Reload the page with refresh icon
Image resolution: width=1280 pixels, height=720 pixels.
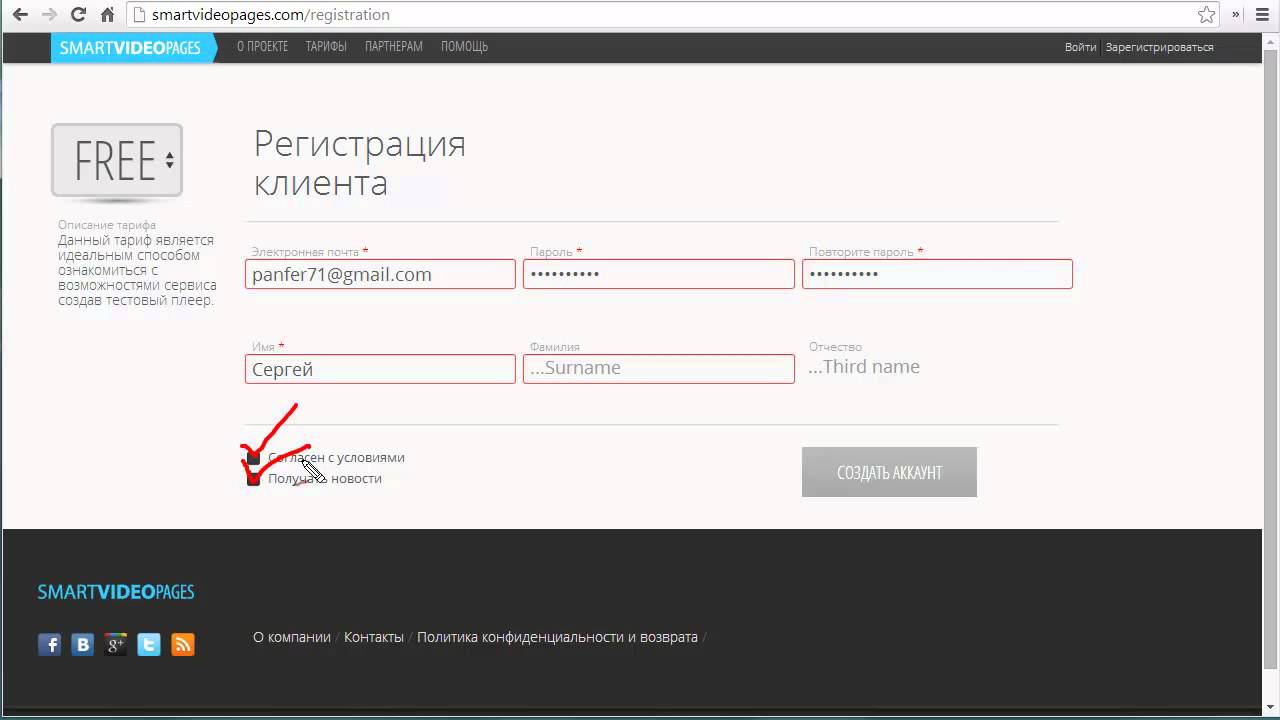[78, 15]
